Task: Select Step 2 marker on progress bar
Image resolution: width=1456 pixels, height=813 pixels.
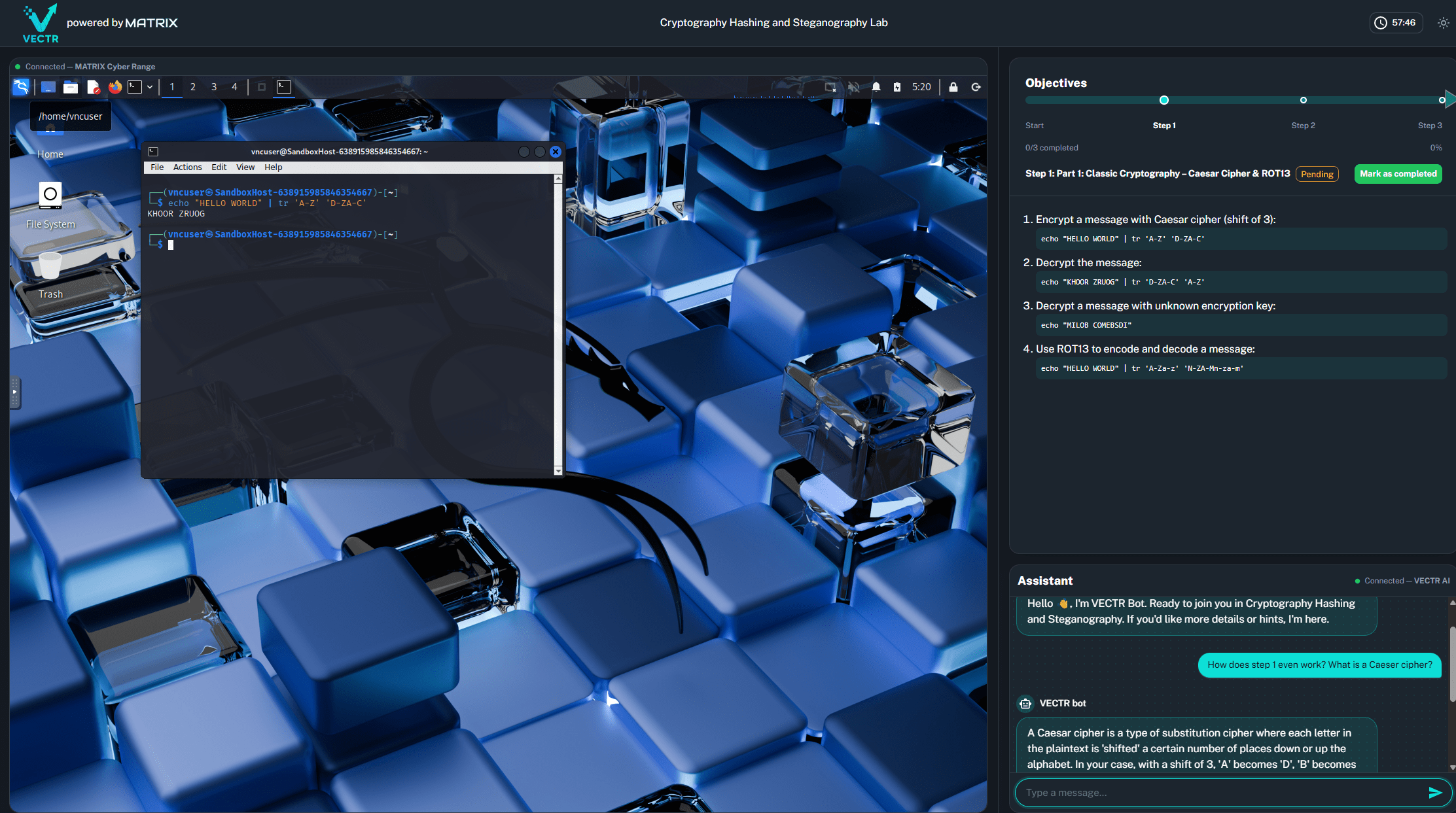Action: tap(1303, 100)
